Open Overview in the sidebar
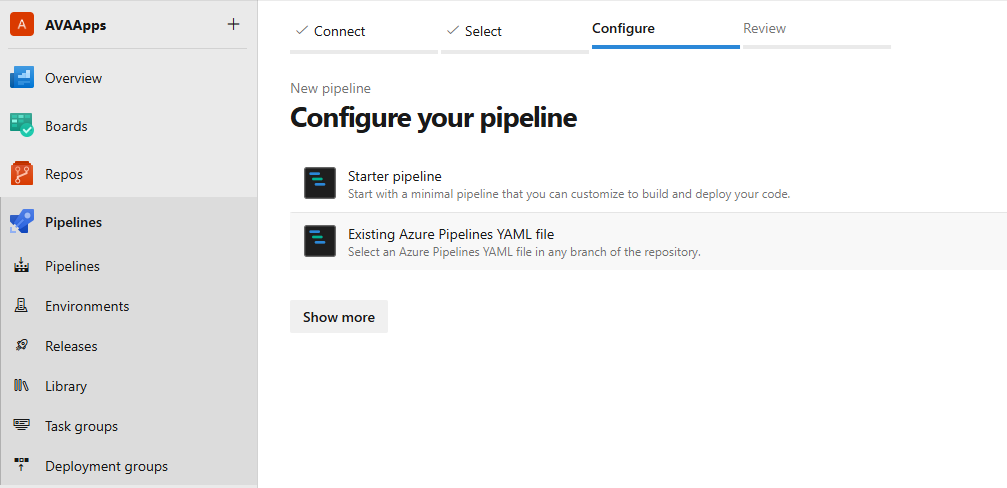Viewport: 1007px width, 488px height. pyautogui.click(x=73, y=78)
